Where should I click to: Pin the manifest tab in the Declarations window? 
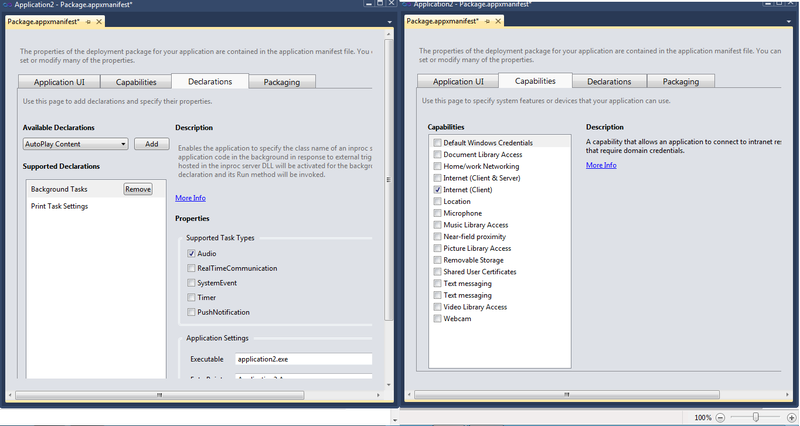click(x=88, y=20)
